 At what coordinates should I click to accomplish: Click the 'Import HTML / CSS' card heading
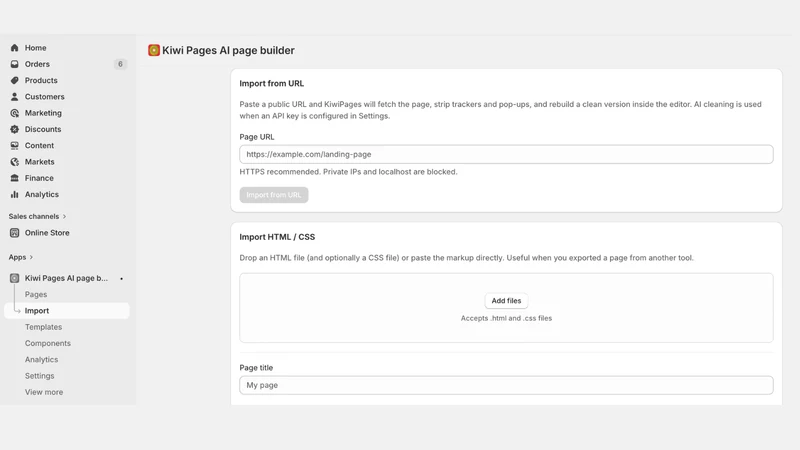click(x=277, y=237)
